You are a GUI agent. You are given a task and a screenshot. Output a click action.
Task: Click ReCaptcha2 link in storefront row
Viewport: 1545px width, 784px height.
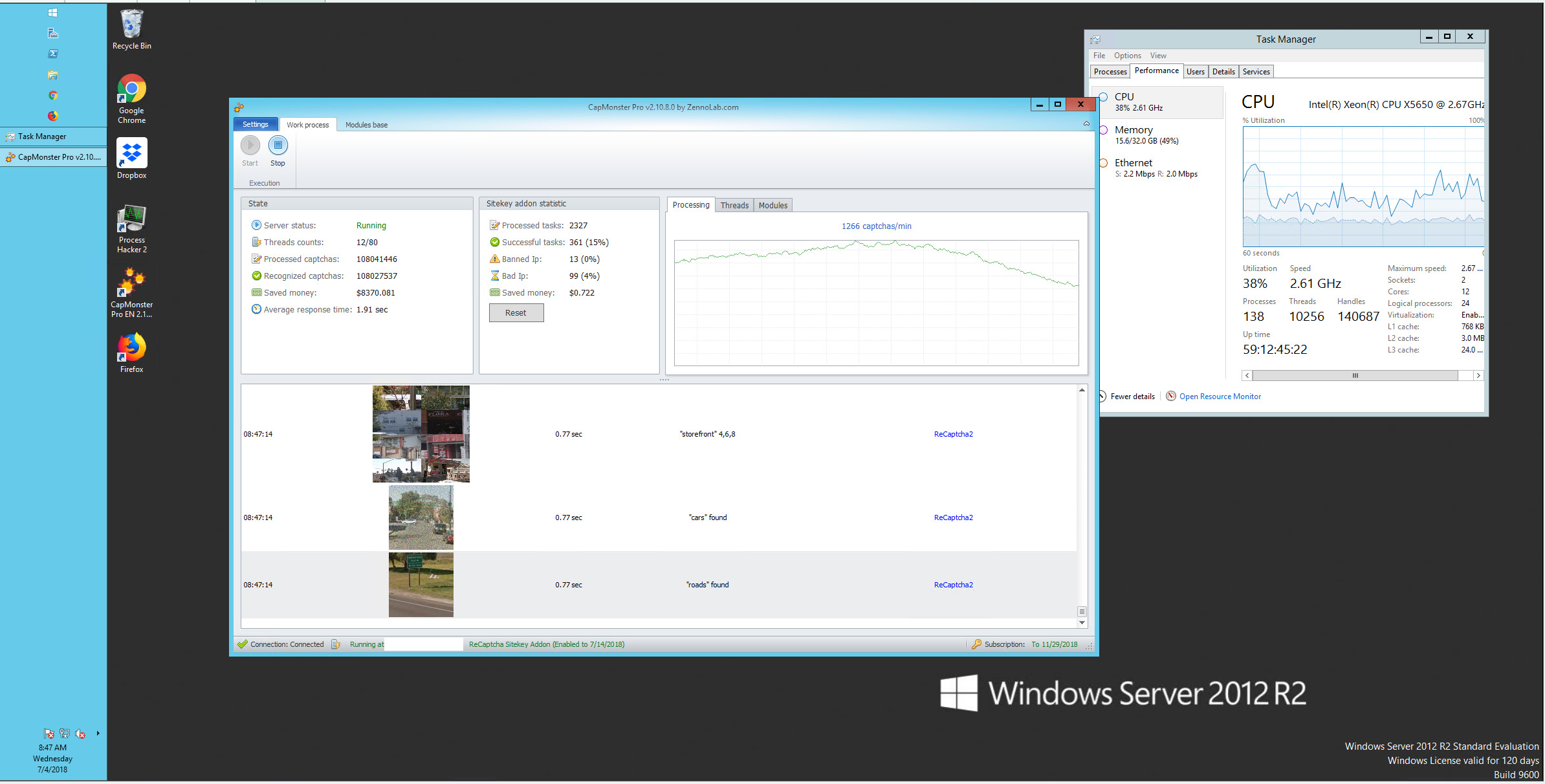pyautogui.click(x=953, y=434)
